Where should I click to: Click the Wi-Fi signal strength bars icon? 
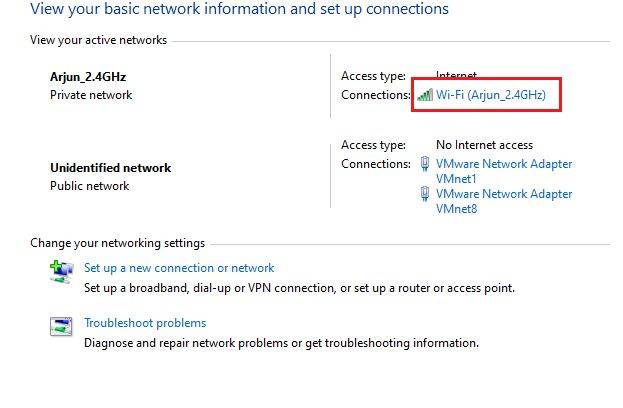click(x=424, y=95)
